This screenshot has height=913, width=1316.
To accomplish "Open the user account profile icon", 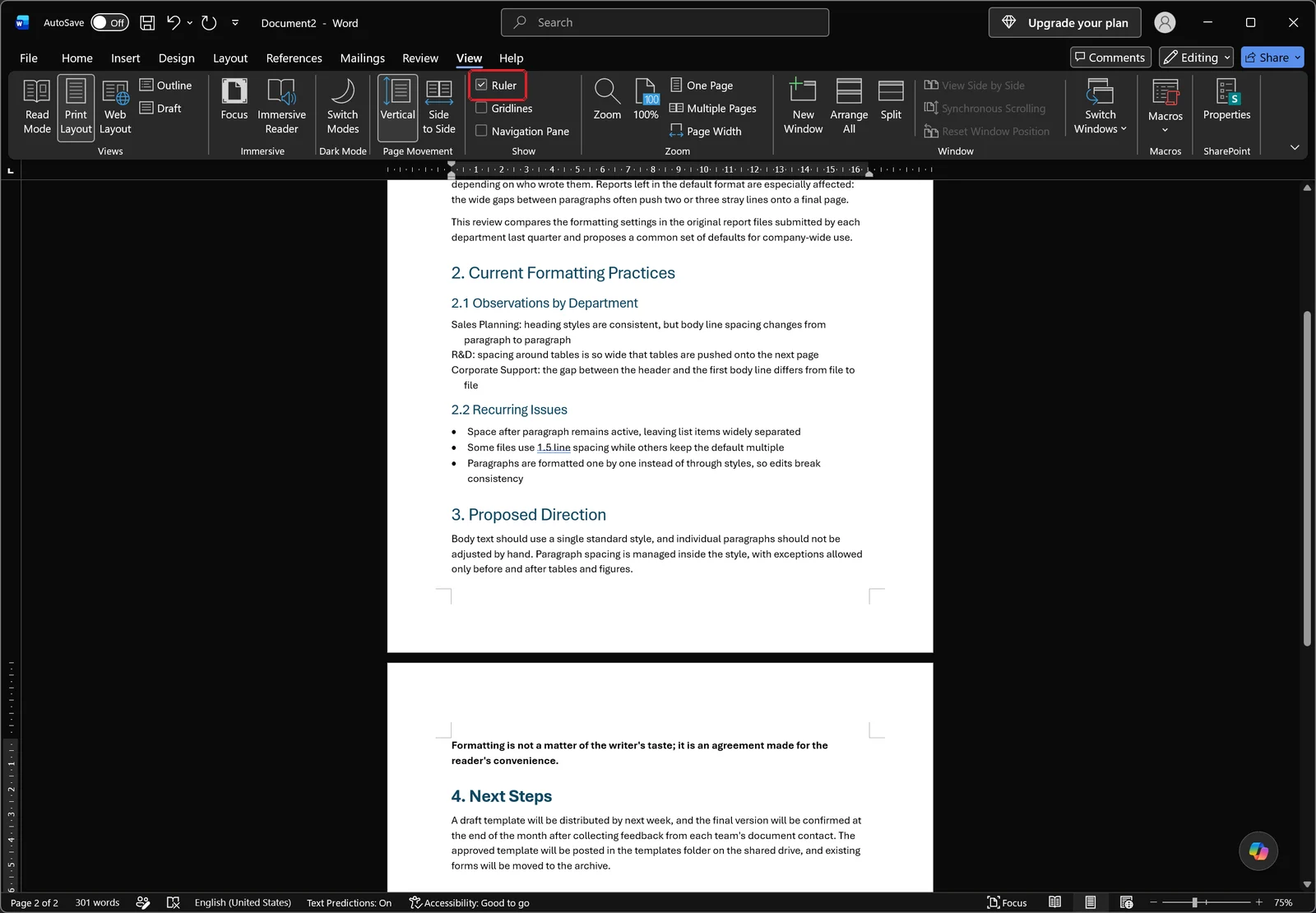I will click(1165, 23).
